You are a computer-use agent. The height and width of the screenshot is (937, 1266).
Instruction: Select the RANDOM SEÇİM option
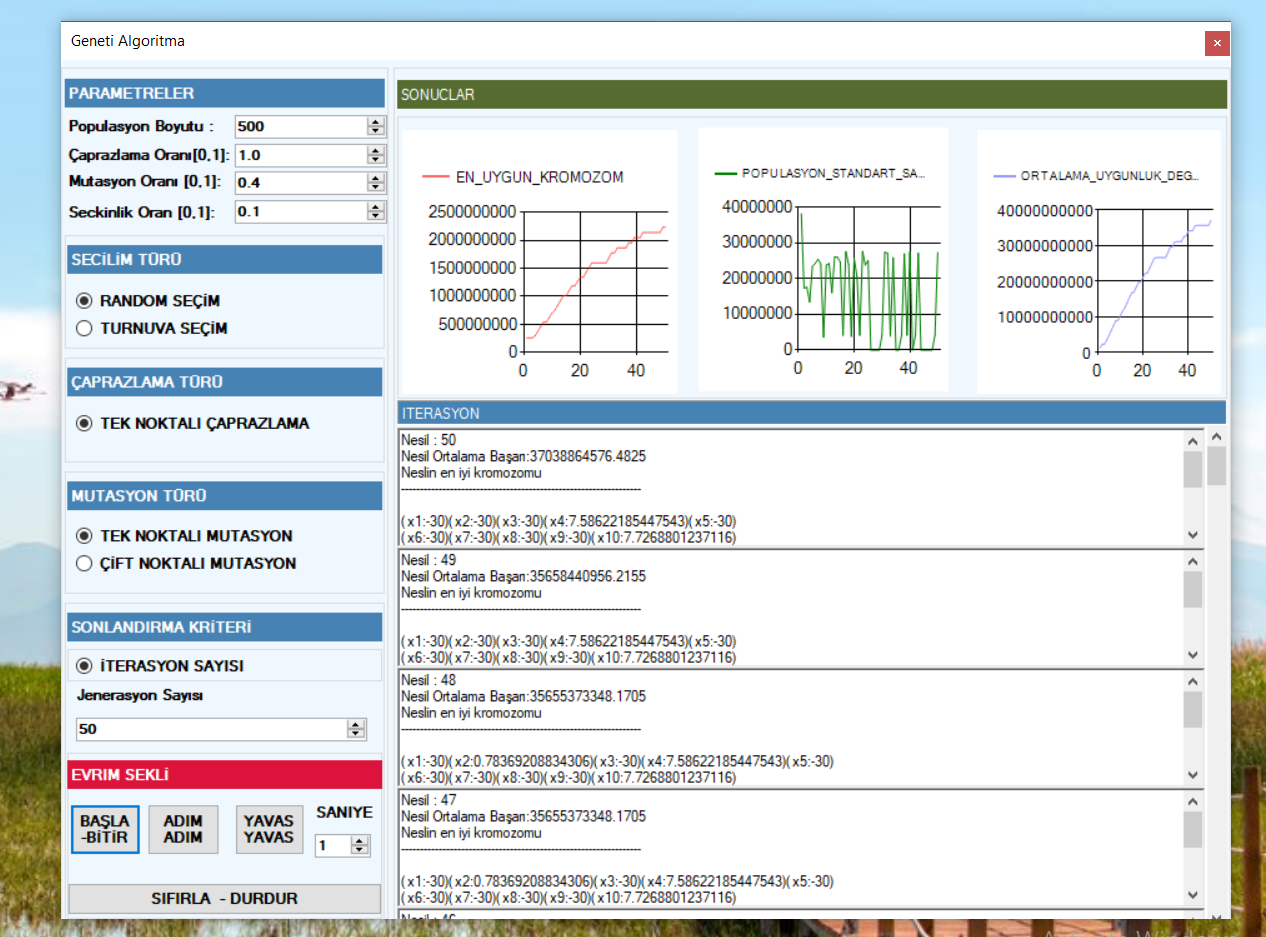click(84, 300)
